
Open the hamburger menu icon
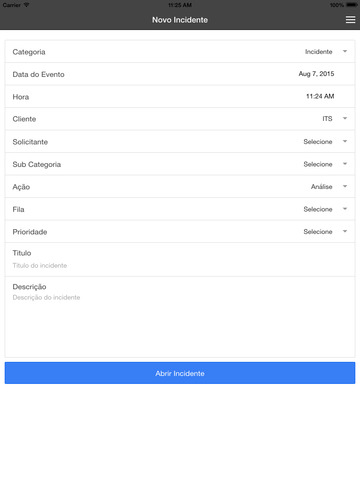[x=350, y=20]
